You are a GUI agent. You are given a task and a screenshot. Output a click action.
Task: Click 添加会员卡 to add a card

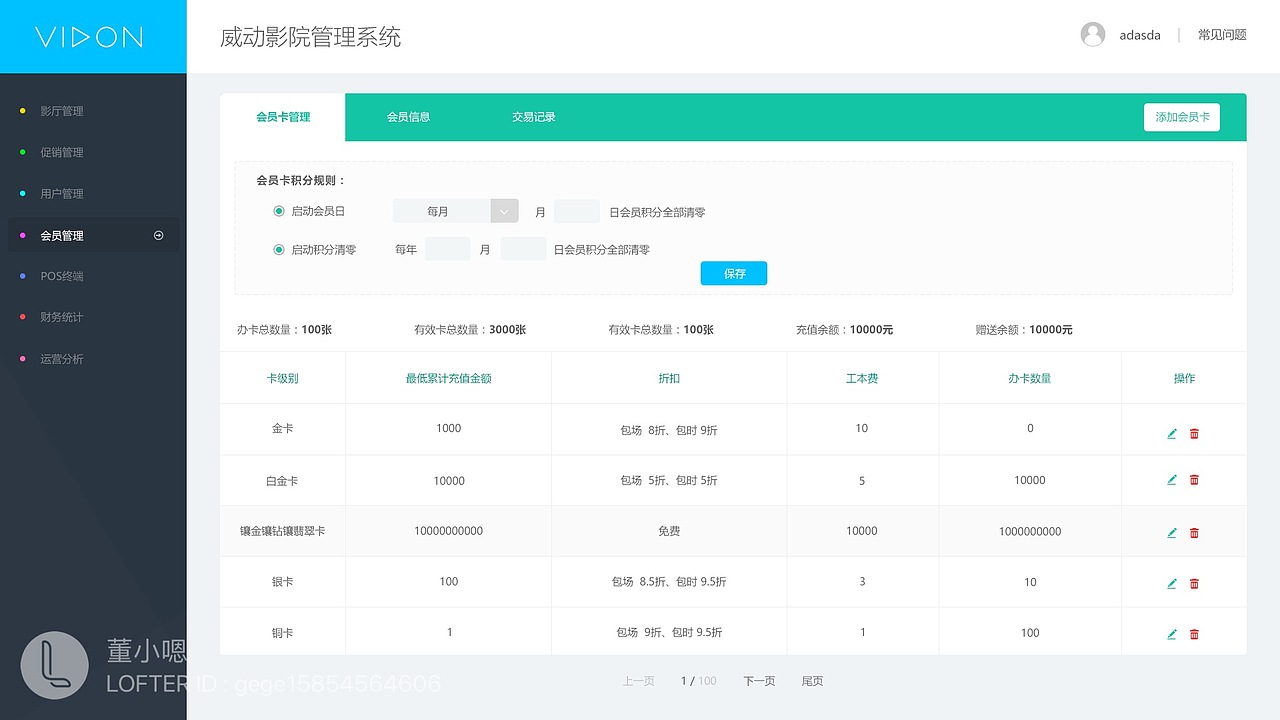pyautogui.click(x=1182, y=117)
